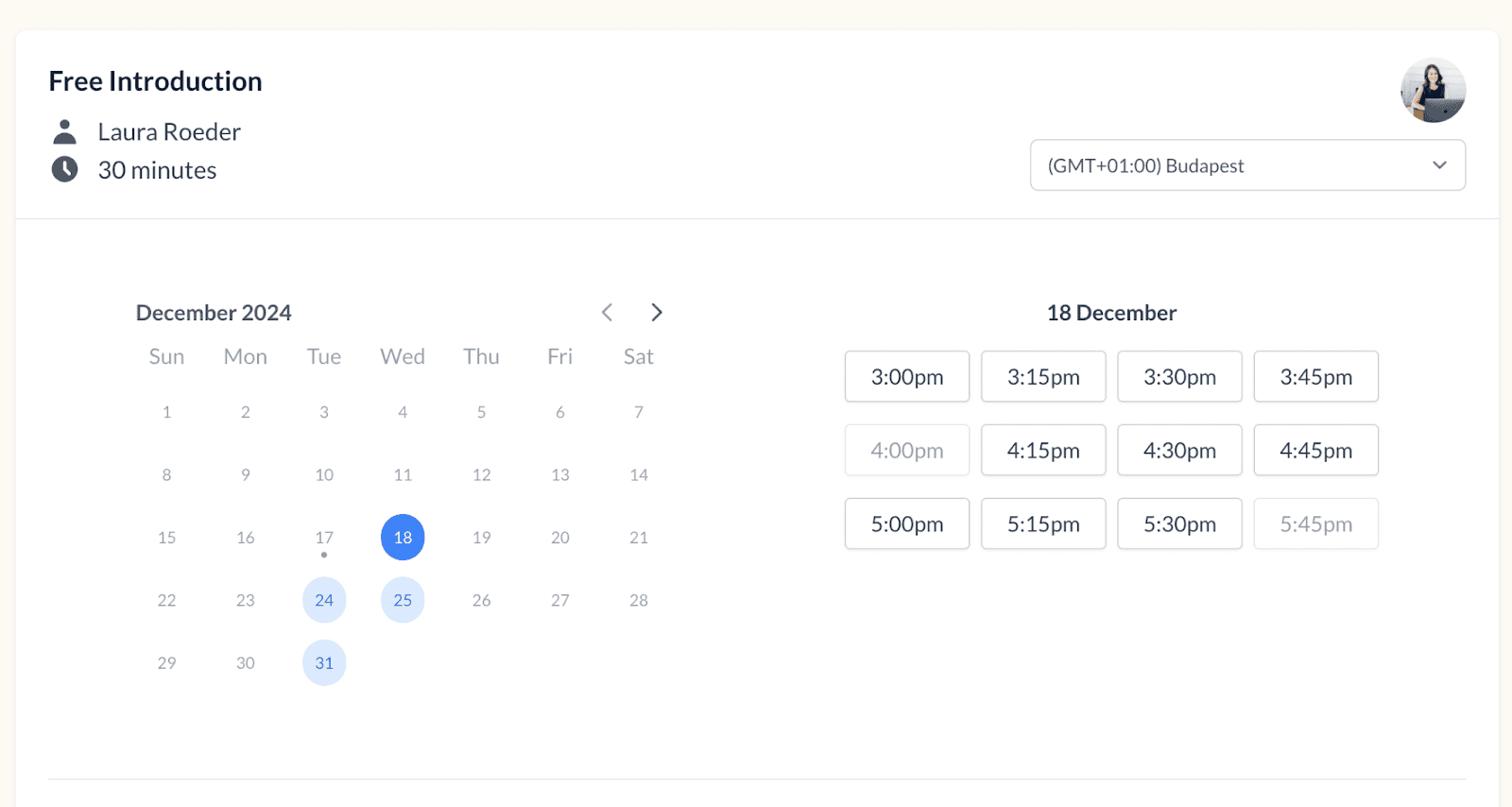
Task: Choose the 3:15pm time slot
Action: pos(1043,377)
